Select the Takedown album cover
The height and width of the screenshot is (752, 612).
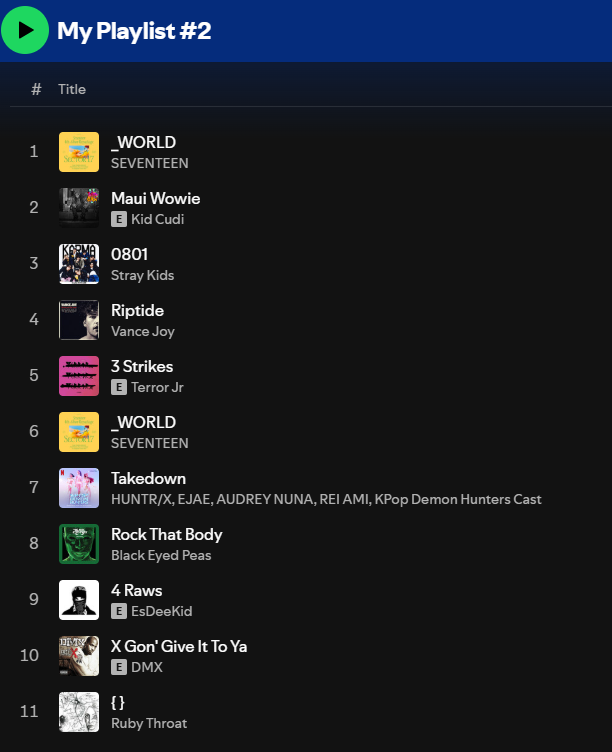79,488
